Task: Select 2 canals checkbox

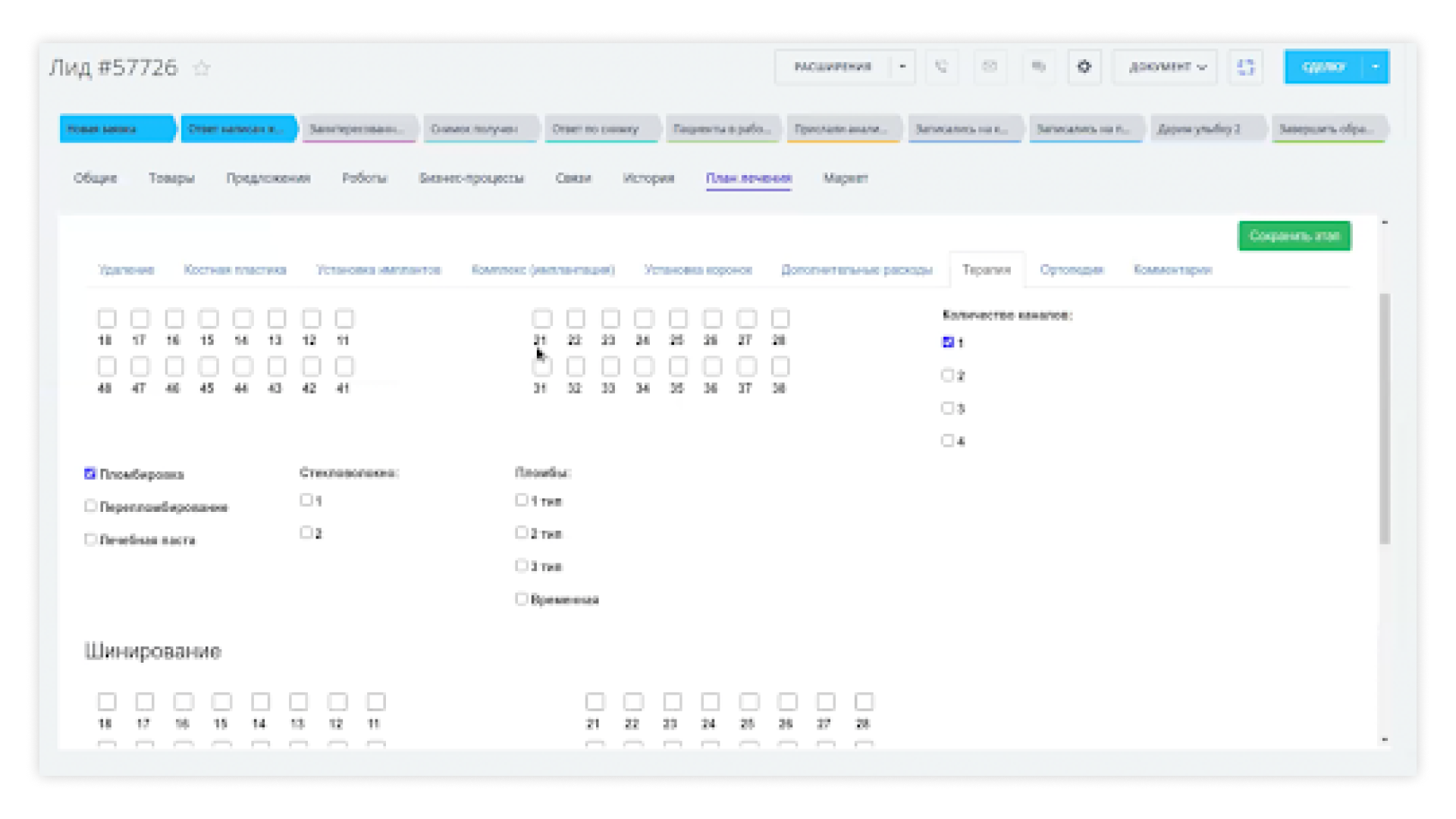Action: (947, 375)
